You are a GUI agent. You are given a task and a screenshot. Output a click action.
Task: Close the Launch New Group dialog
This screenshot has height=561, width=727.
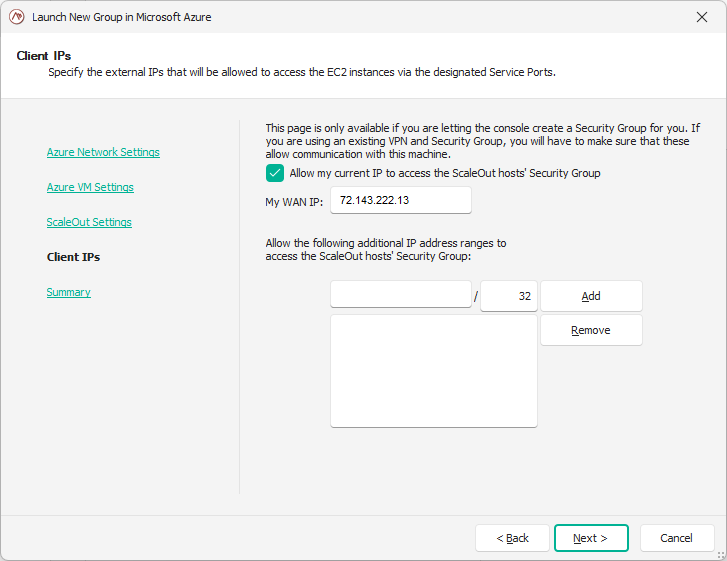[x=701, y=17]
